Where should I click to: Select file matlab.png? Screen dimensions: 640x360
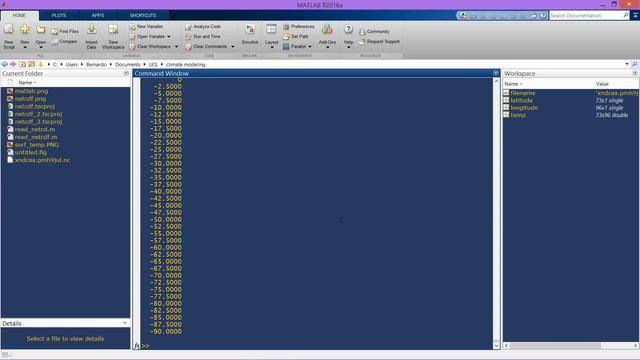coord(31,91)
